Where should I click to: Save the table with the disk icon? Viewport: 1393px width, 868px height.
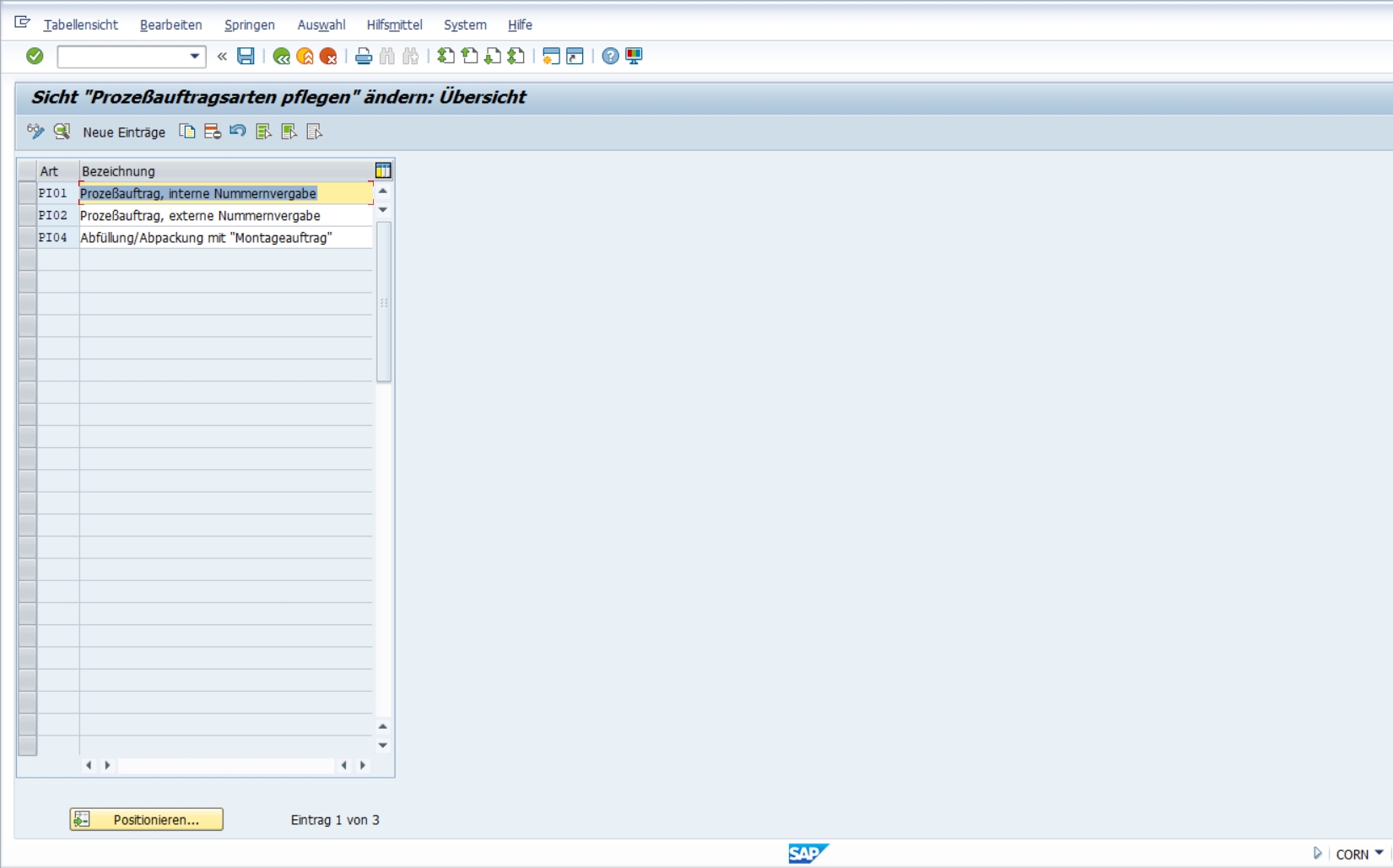pos(246,56)
